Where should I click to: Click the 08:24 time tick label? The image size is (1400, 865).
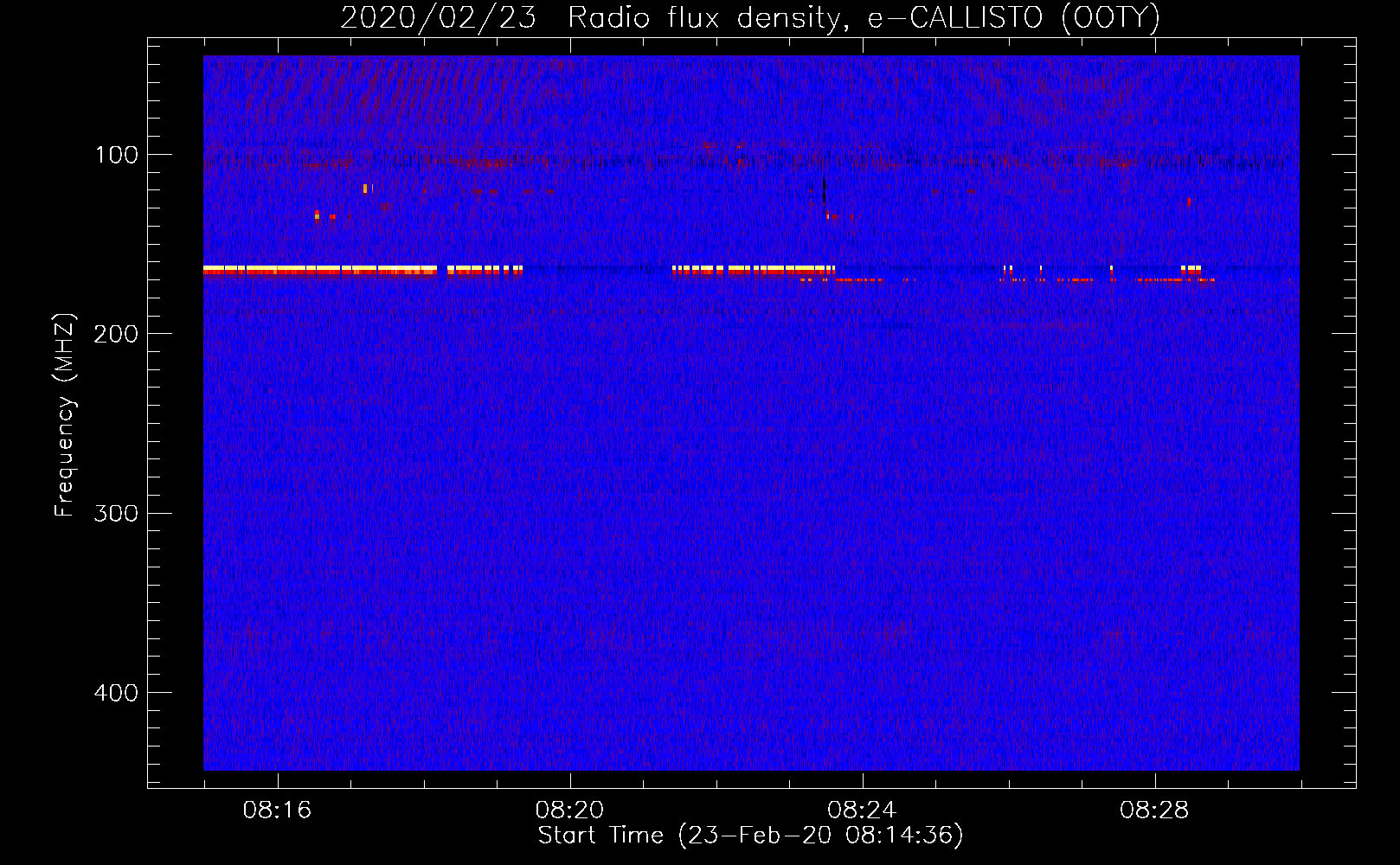pos(862,811)
